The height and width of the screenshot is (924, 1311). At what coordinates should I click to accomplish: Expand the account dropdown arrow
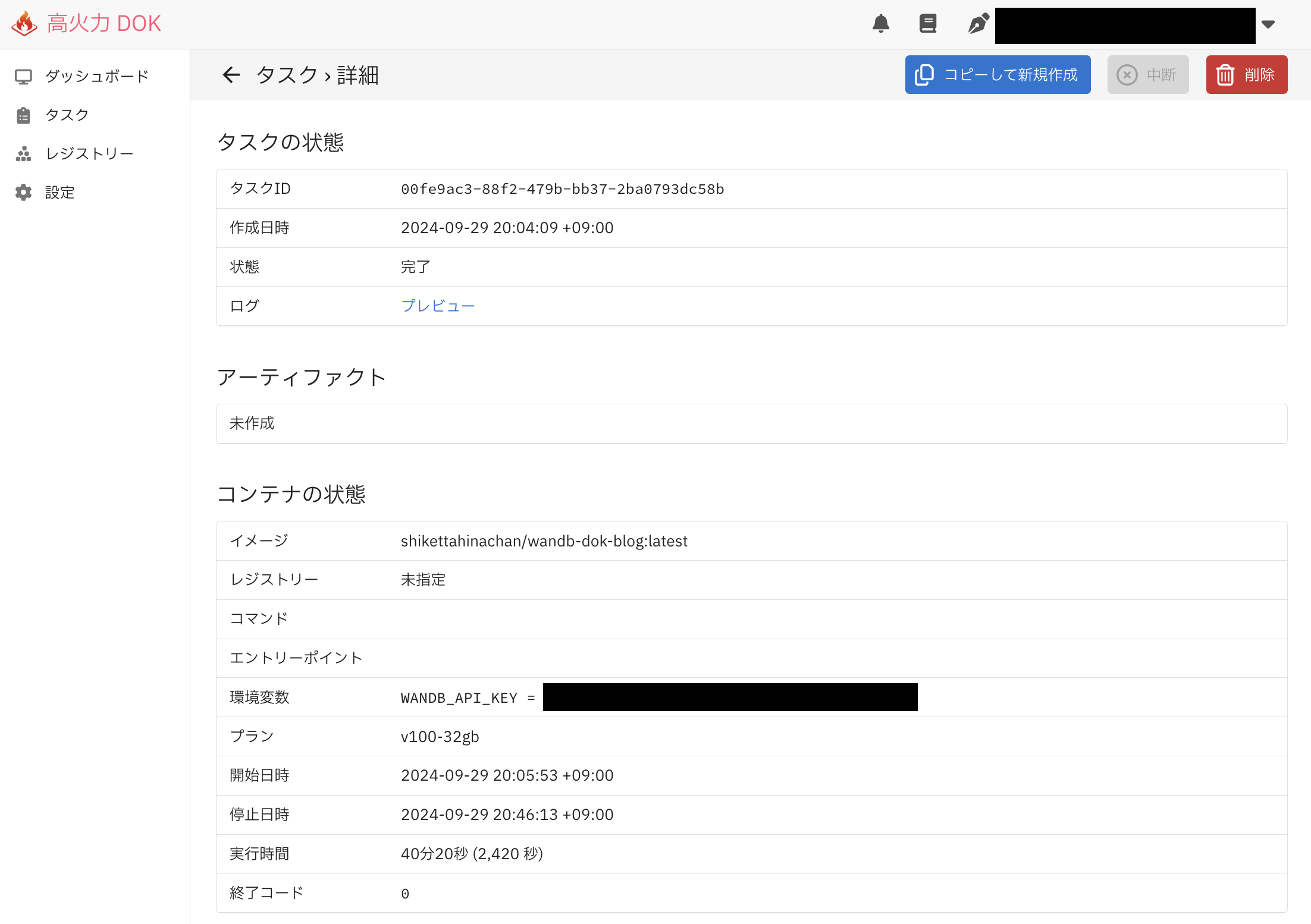(1269, 25)
